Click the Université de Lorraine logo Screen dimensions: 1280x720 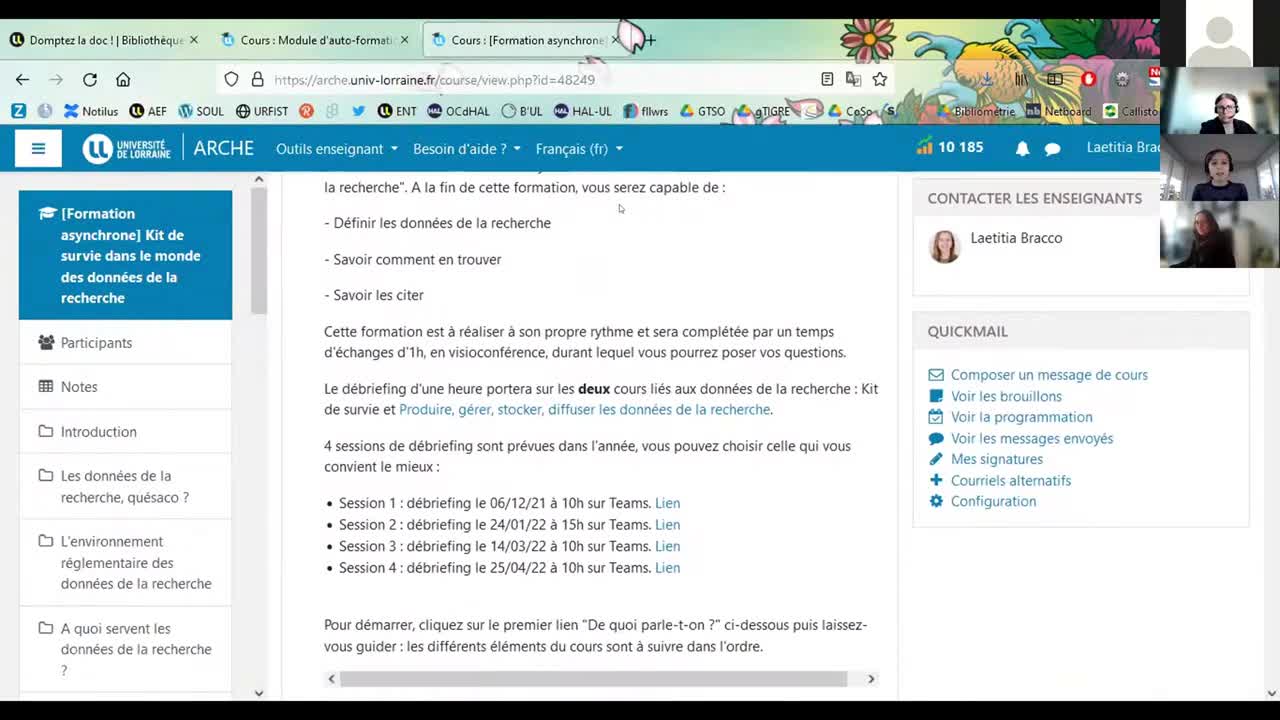pyautogui.click(x=126, y=149)
